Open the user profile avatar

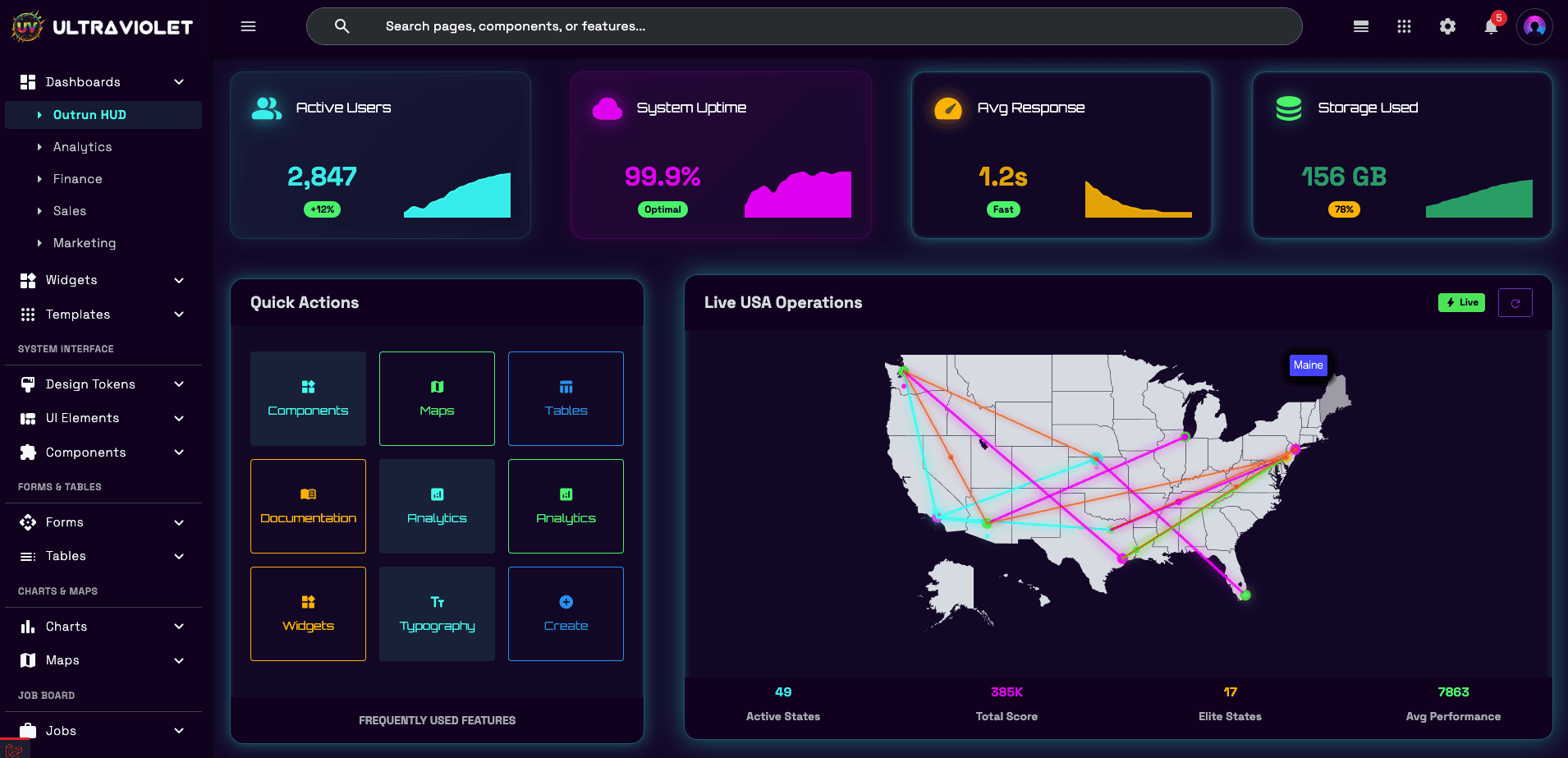click(x=1534, y=25)
